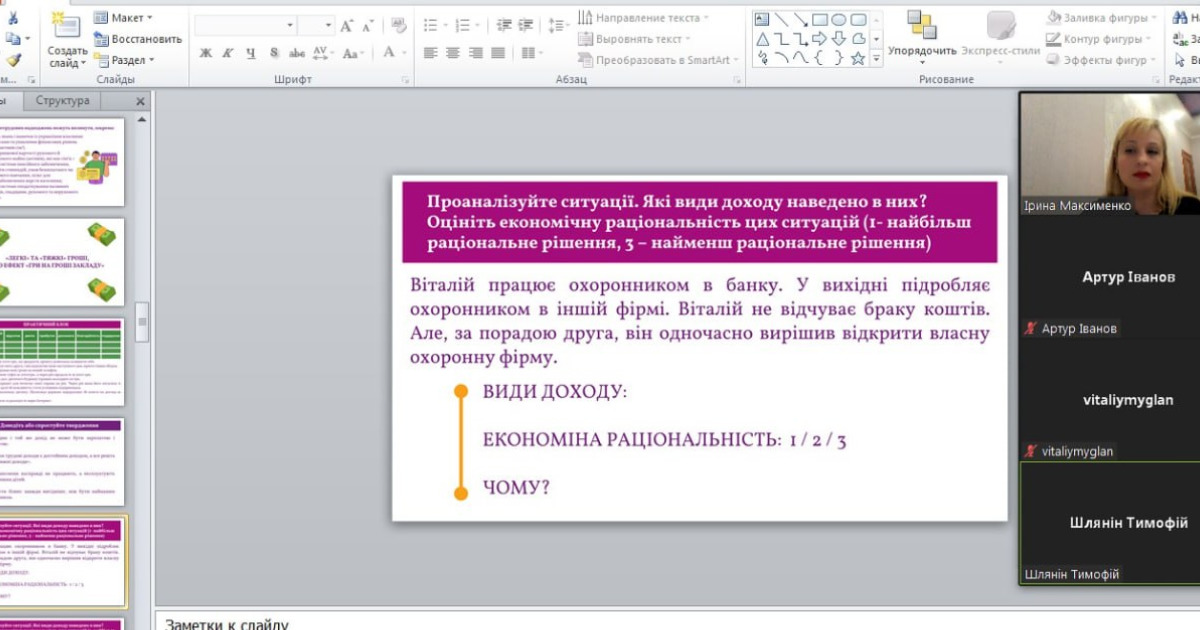Viewport: 1200px width, 630px height.
Task: Pick the star shape in shapes gallery
Action: coord(857,58)
